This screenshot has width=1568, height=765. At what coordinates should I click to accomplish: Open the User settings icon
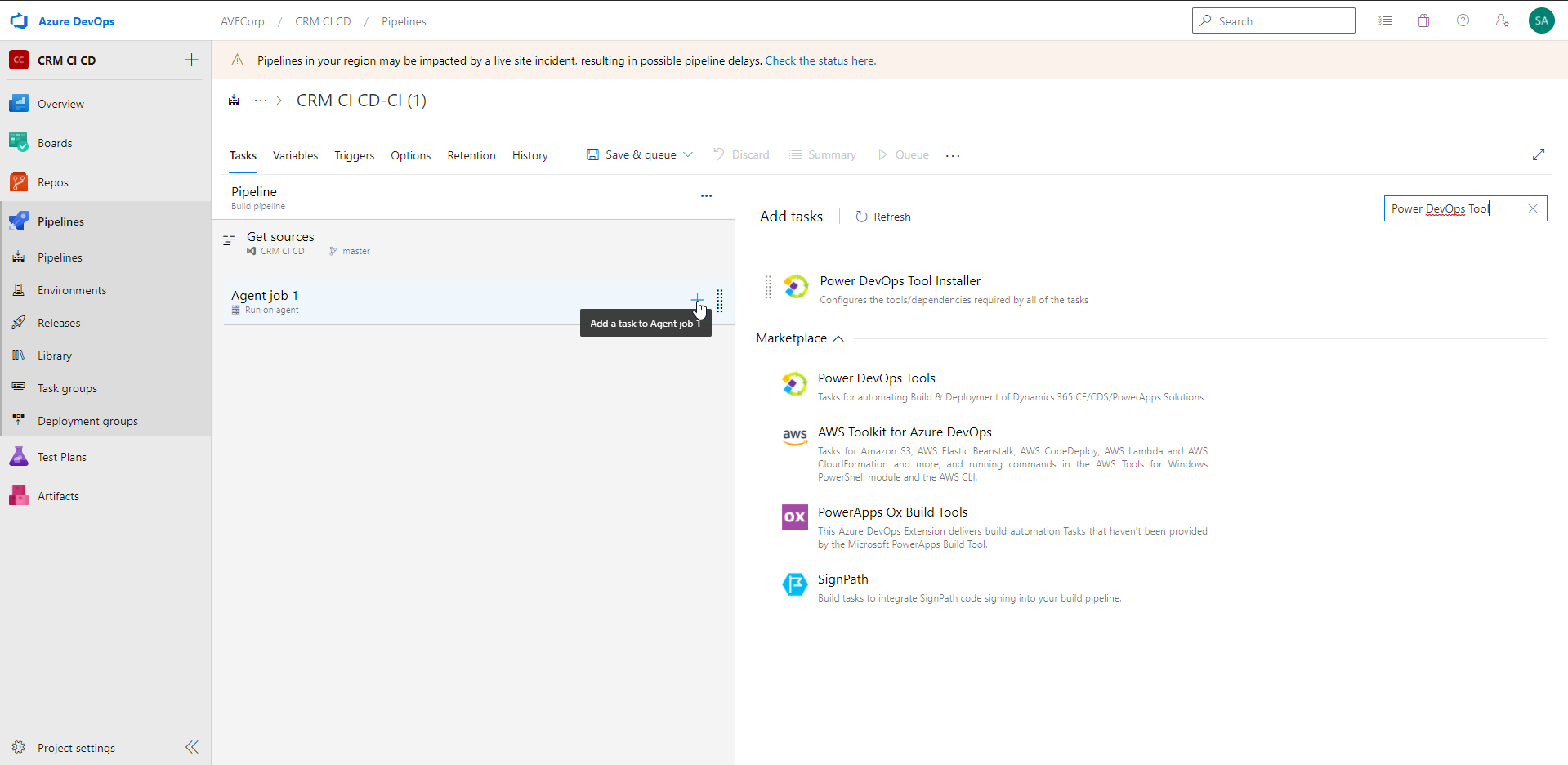tap(1503, 21)
